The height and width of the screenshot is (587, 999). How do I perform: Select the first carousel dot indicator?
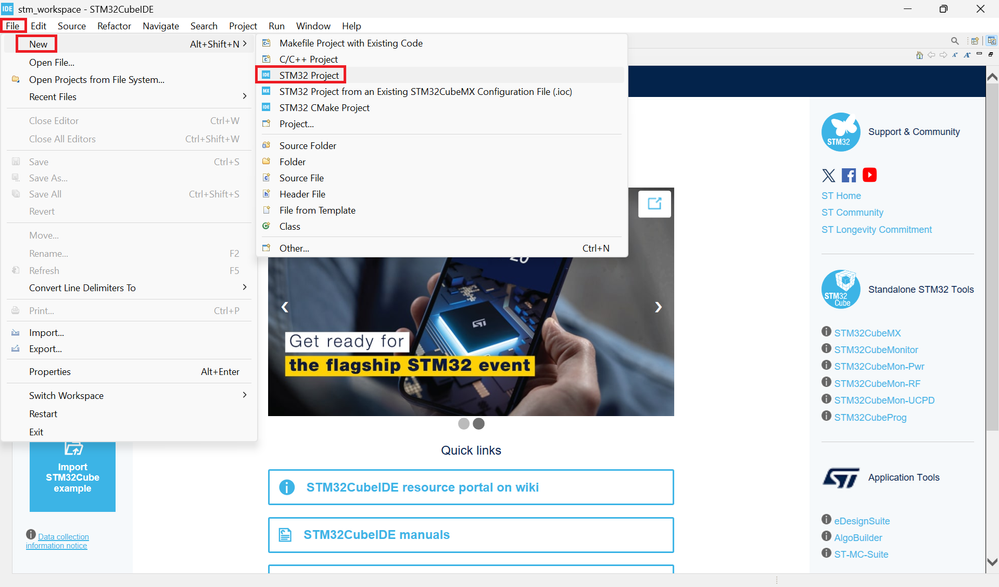pos(464,424)
